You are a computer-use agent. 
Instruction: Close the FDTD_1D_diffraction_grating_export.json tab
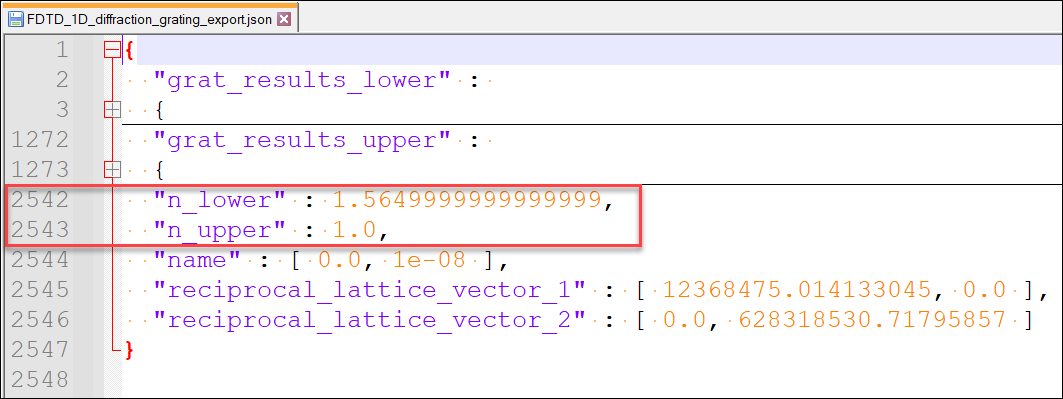pyautogui.click(x=284, y=20)
